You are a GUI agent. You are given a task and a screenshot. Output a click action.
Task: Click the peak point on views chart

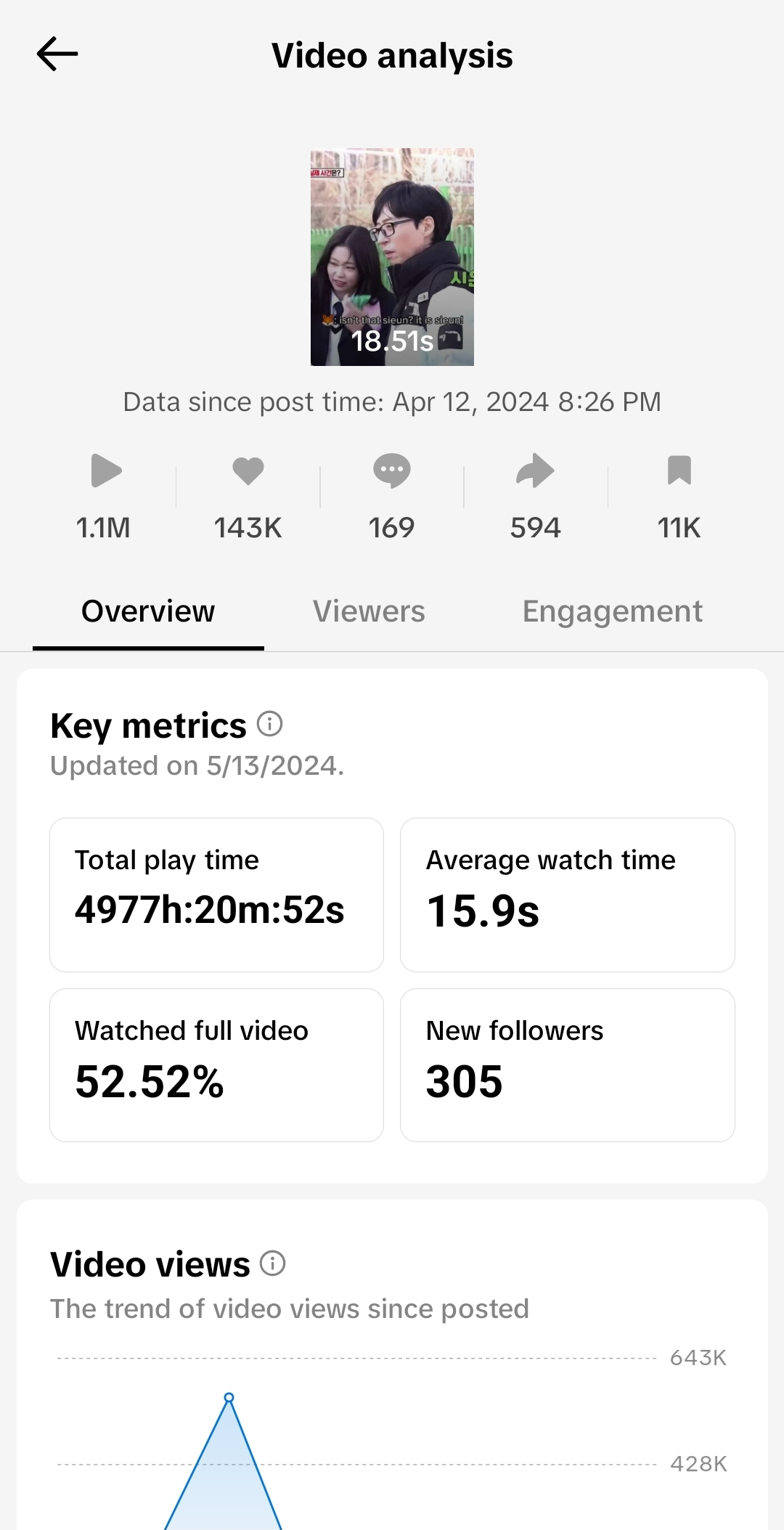pyautogui.click(x=229, y=1397)
